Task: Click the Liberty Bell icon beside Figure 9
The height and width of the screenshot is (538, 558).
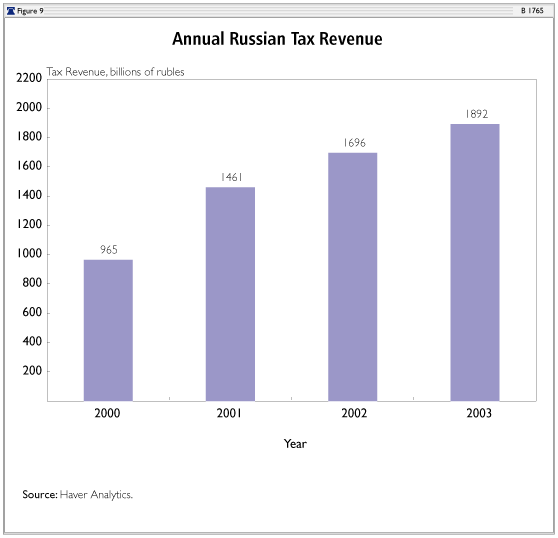Action: click(x=11, y=11)
